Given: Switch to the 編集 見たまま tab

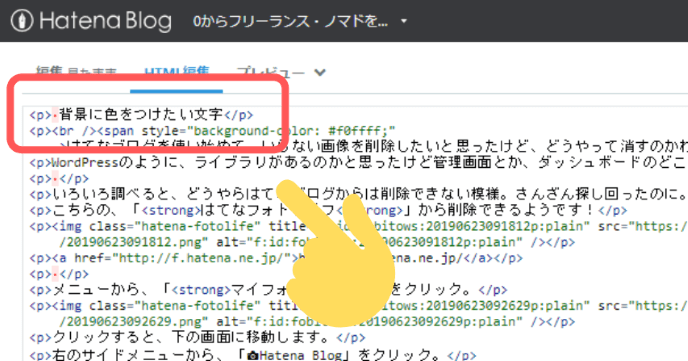Looking at the screenshot, I should click(x=76, y=71).
